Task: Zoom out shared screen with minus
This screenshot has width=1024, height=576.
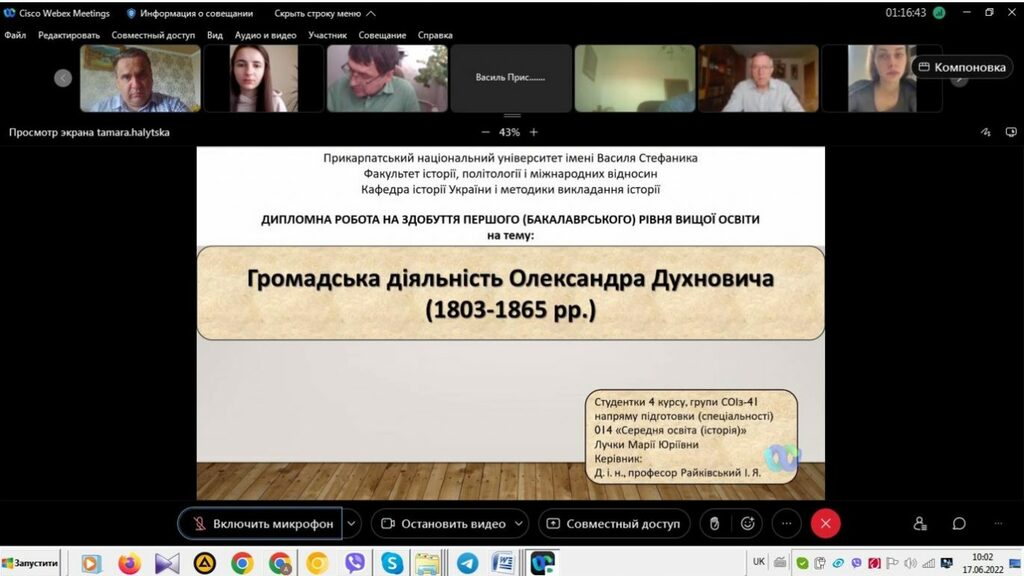Action: (486, 132)
